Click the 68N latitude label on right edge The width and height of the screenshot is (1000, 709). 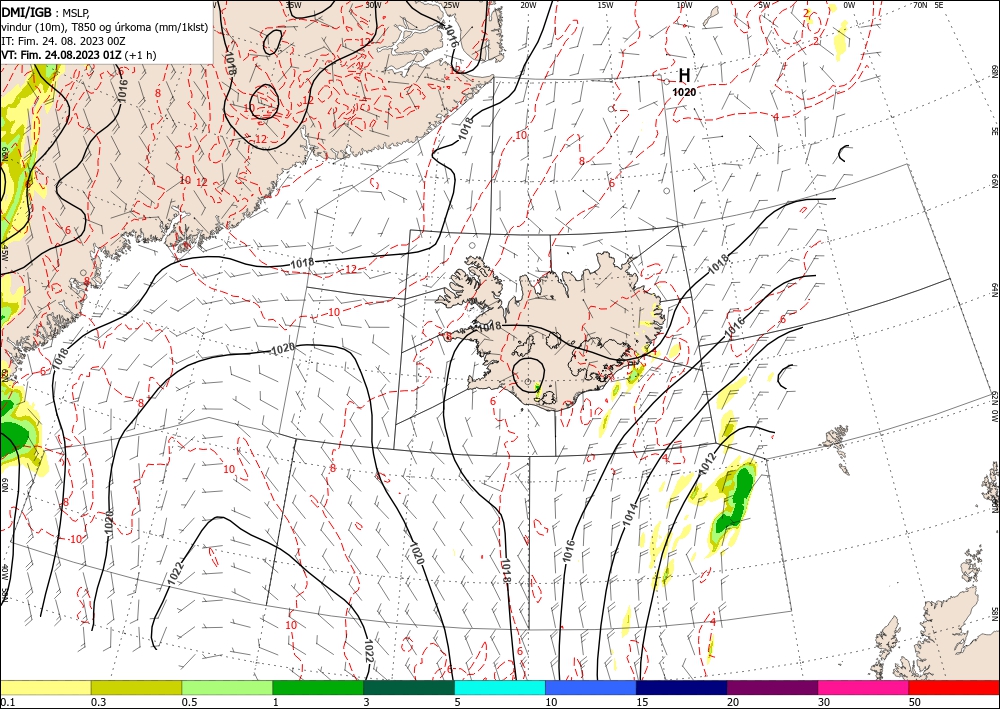click(994, 71)
